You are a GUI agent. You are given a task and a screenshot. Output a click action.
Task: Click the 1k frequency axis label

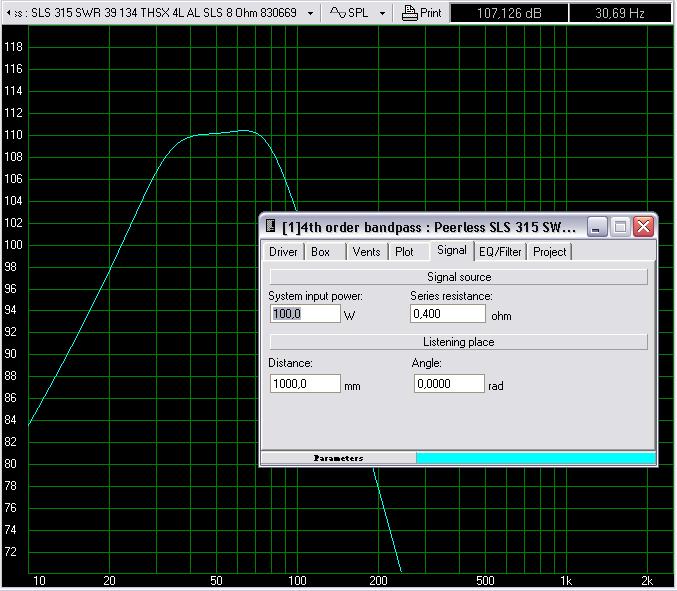[566, 581]
